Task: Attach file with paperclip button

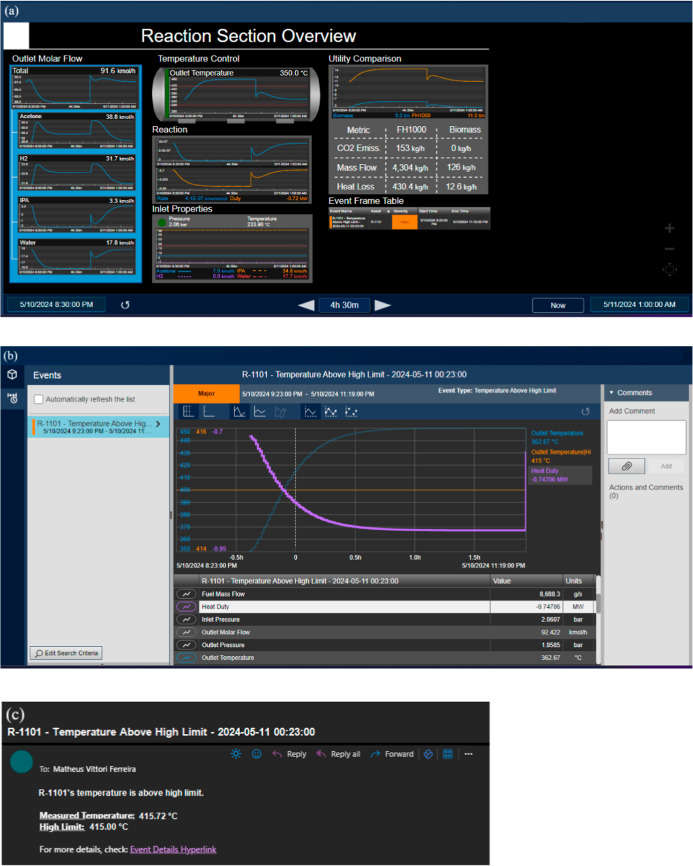Action: point(626,466)
